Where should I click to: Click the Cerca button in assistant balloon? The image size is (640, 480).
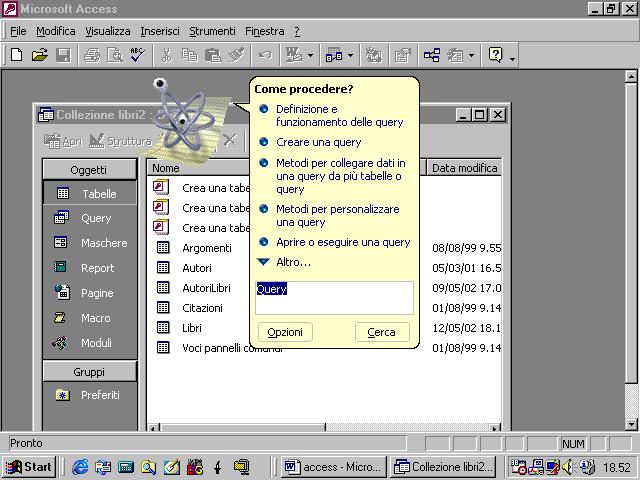click(x=382, y=332)
